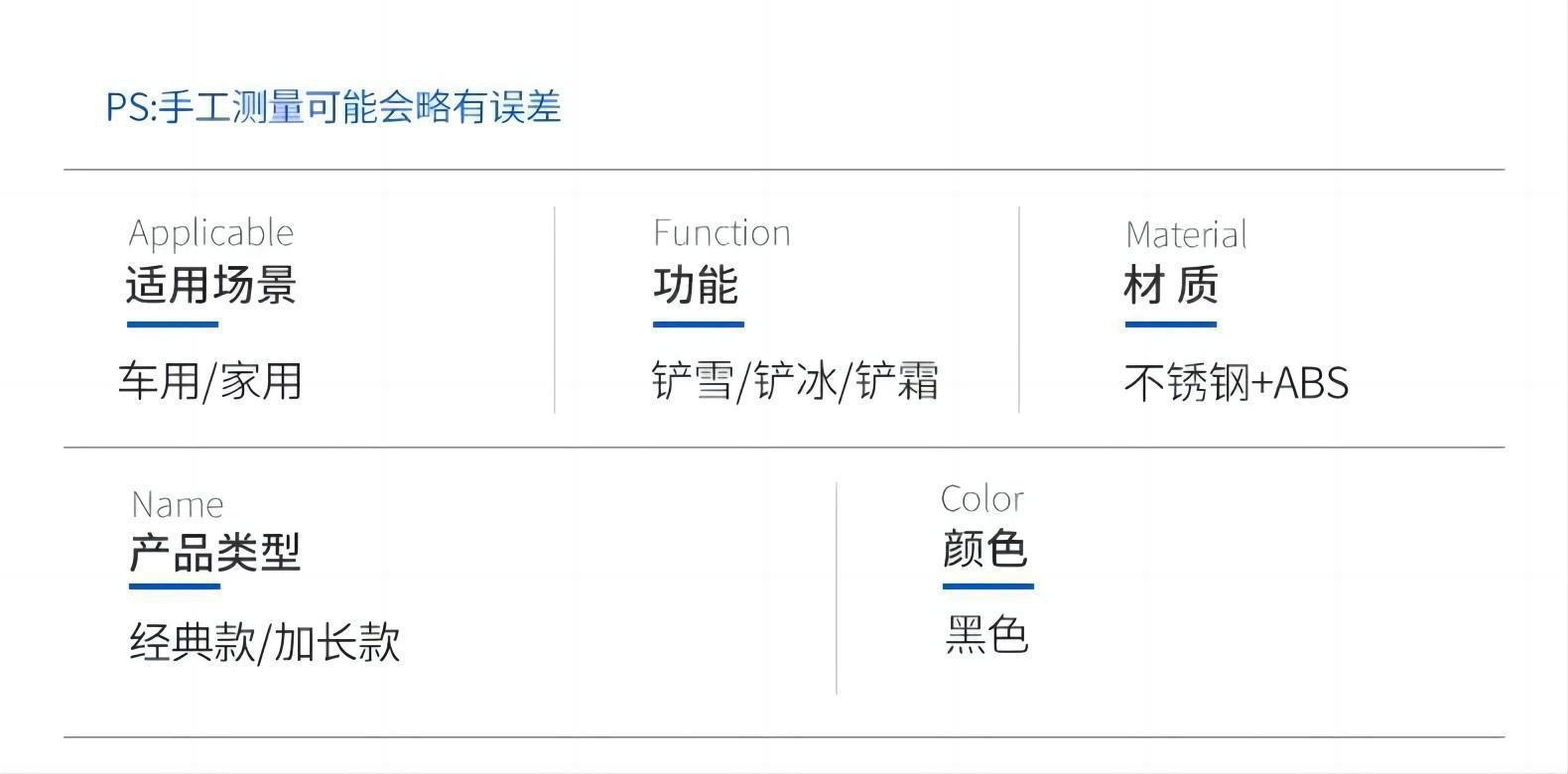Click the 'Color' English label
The height and width of the screenshot is (774, 1568).
(982, 499)
